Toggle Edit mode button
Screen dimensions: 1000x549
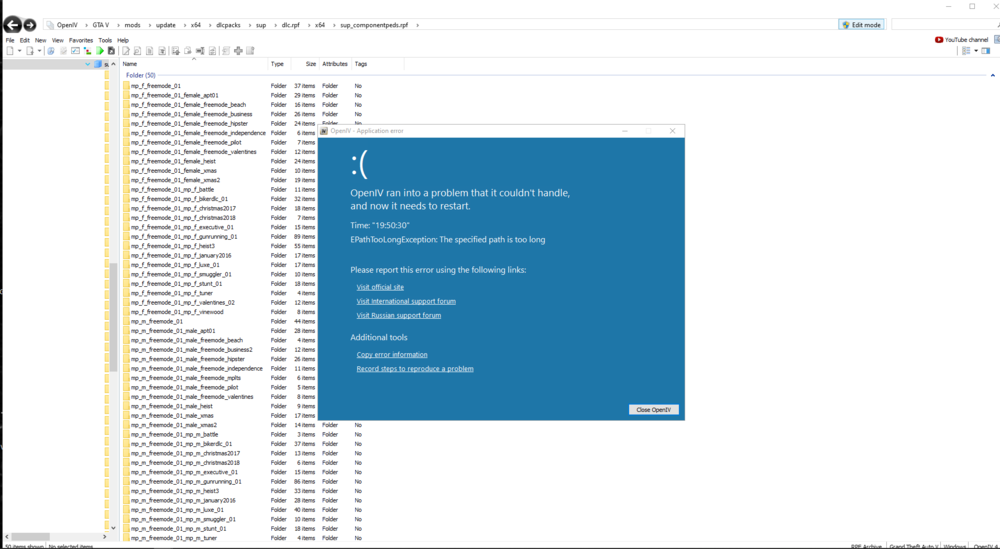(x=861, y=25)
